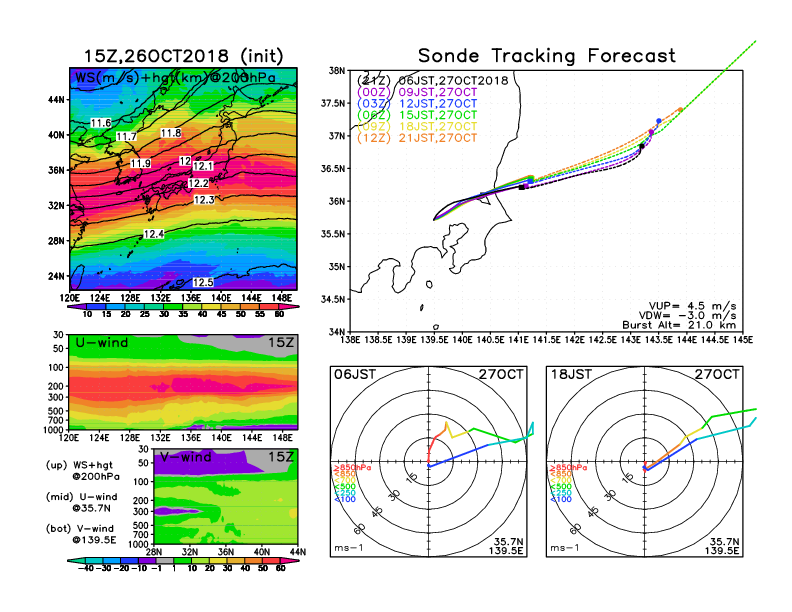The width and height of the screenshot is (792, 612).
Task: Select the blue "(03Z) 12JST,27OCT" legend entry
Action: (417, 104)
